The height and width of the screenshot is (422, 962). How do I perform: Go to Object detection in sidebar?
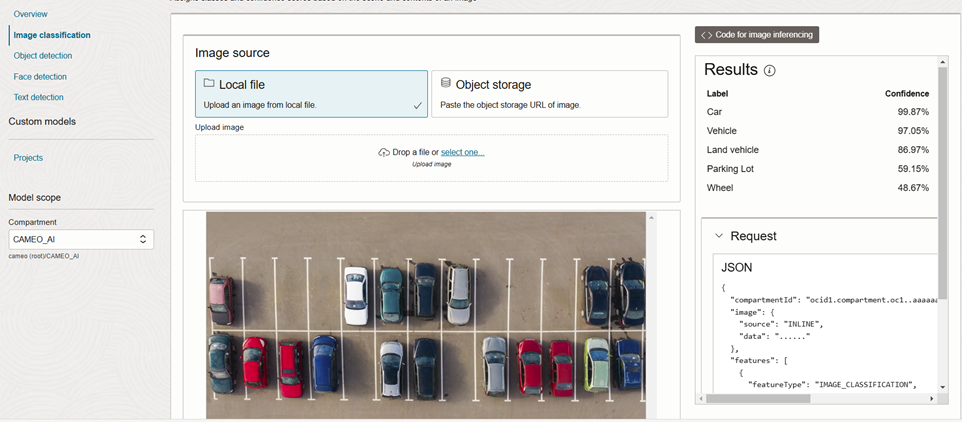click(x=42, y=56)
